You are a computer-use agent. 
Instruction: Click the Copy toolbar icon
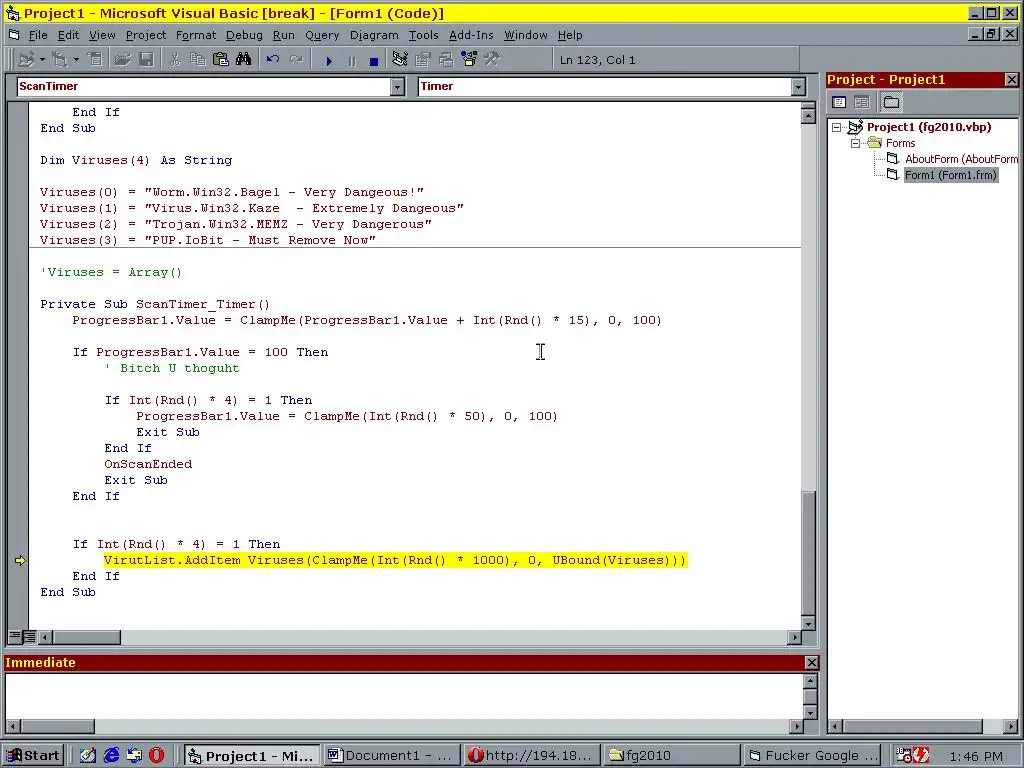click(197, 60)
